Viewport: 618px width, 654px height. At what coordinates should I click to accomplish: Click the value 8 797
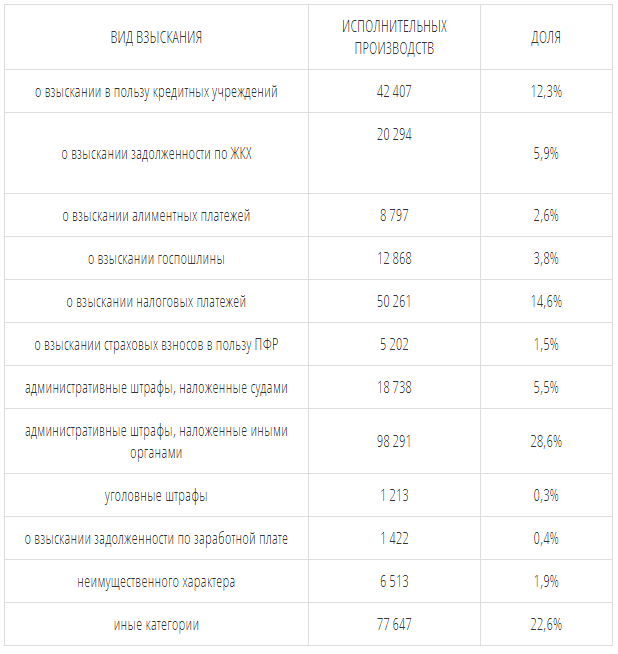pyautogui.click(x=394, y=216)
